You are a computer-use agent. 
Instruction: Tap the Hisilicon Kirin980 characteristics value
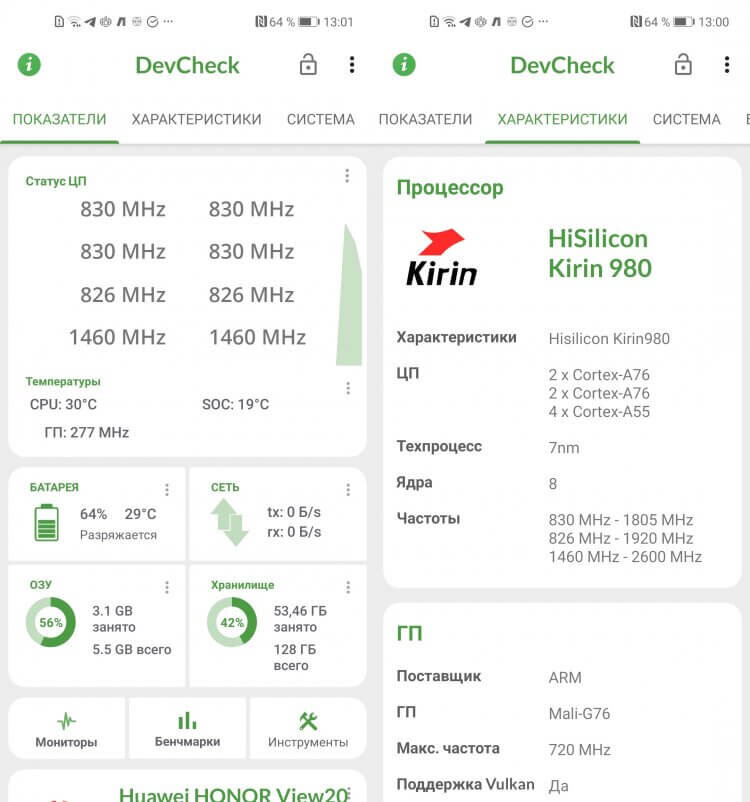(x=609, y=339)
